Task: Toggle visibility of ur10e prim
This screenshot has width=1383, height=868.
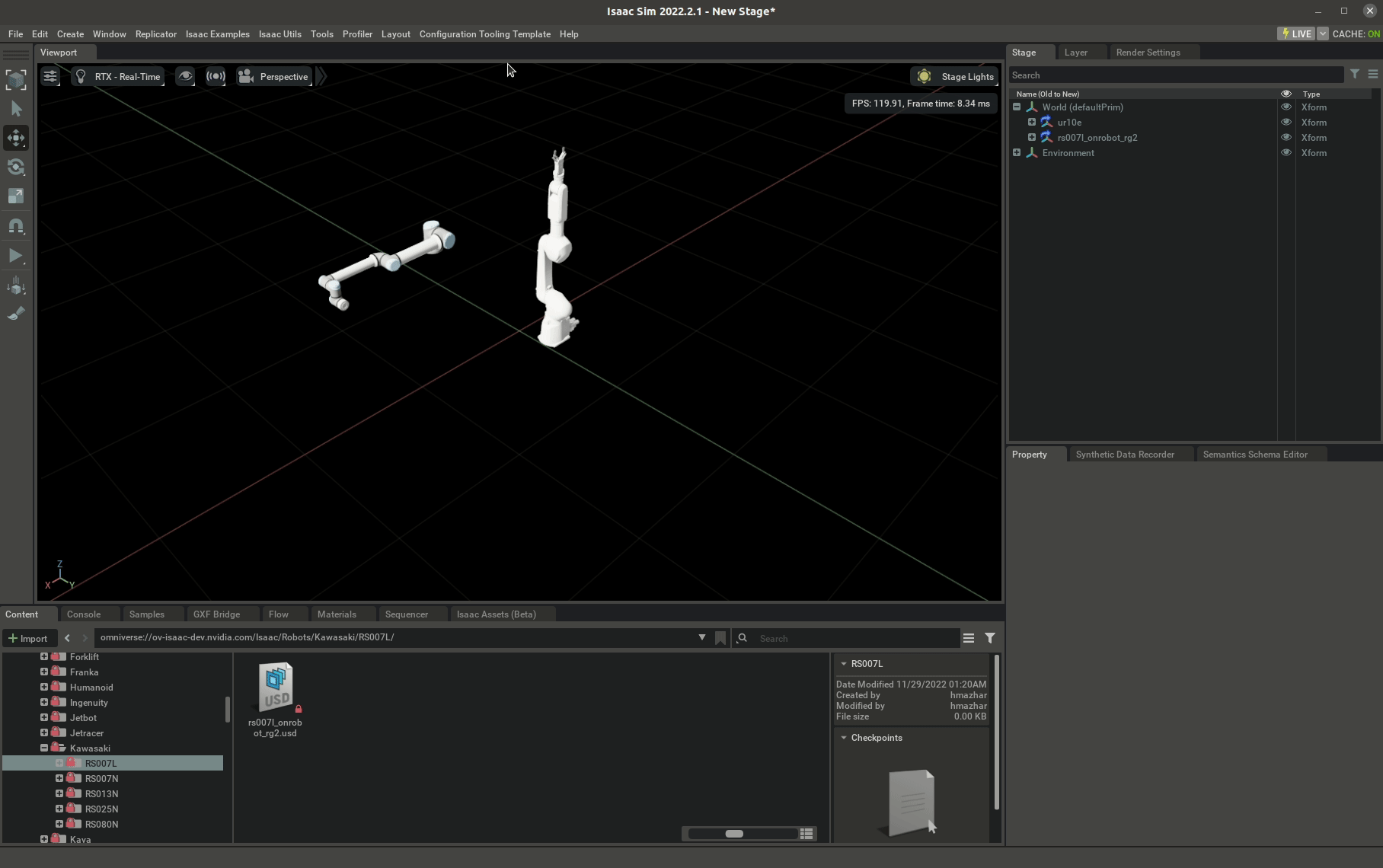Action: (1286, 123)
